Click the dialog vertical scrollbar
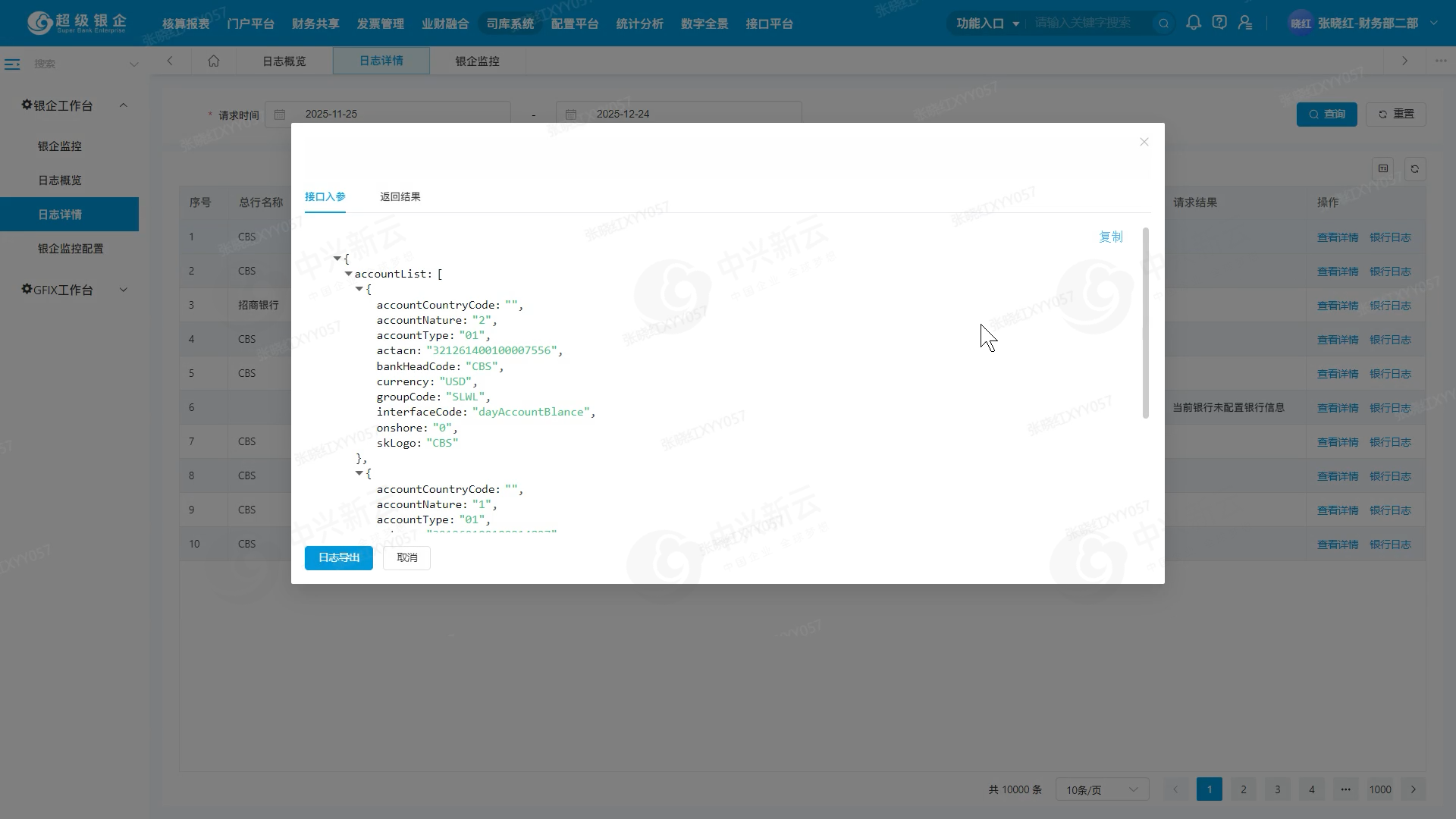Screen dimensions: 1456x819 (1145, 323)
